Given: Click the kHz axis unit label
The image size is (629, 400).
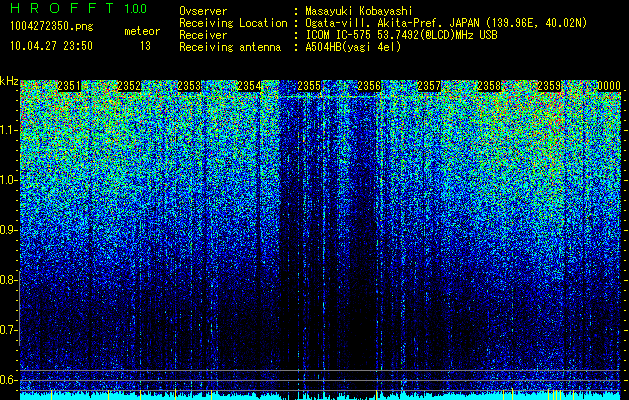Looking at the screenshot, I should click(x=9, y=81).
